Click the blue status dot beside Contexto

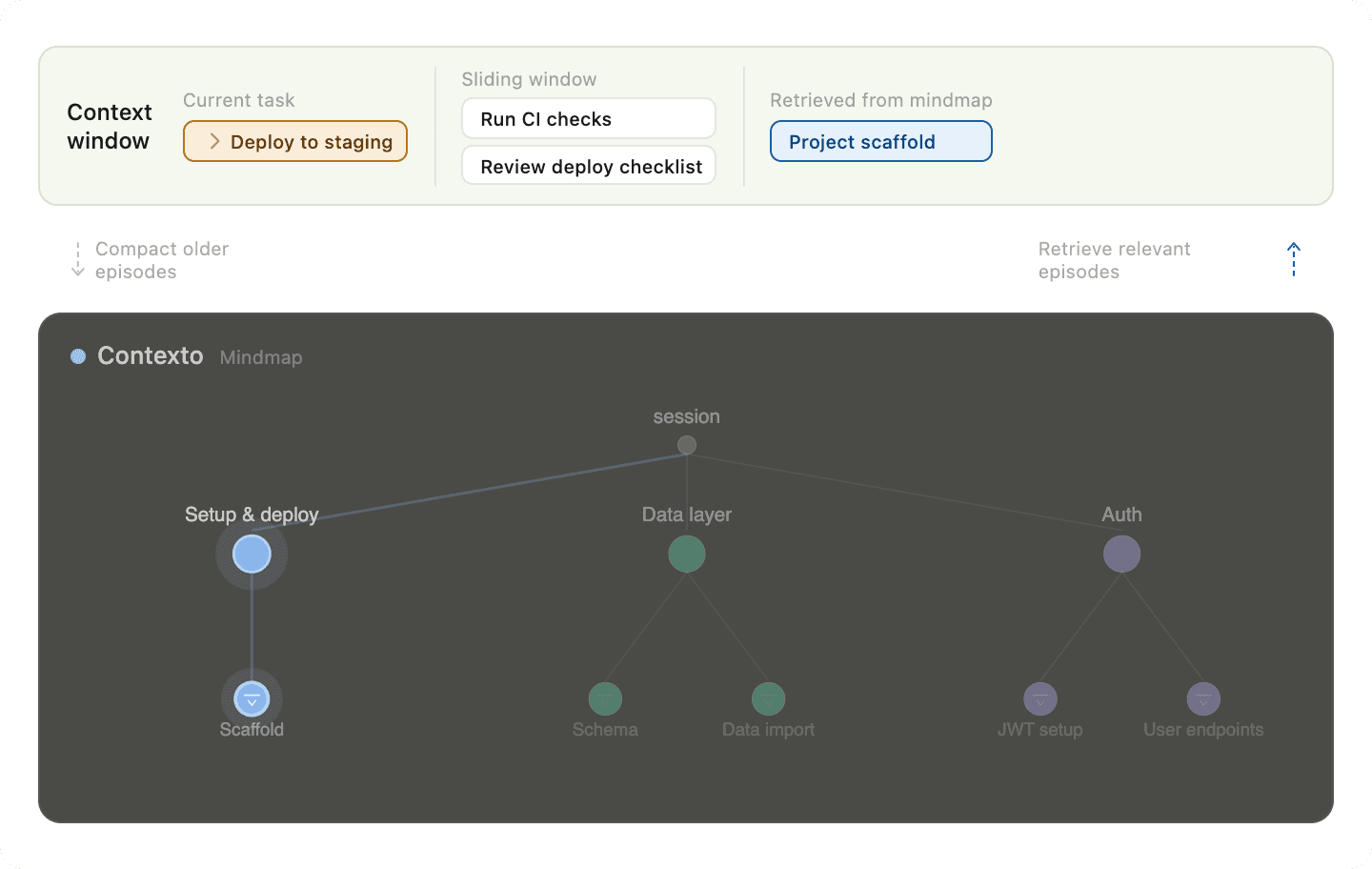78,355
